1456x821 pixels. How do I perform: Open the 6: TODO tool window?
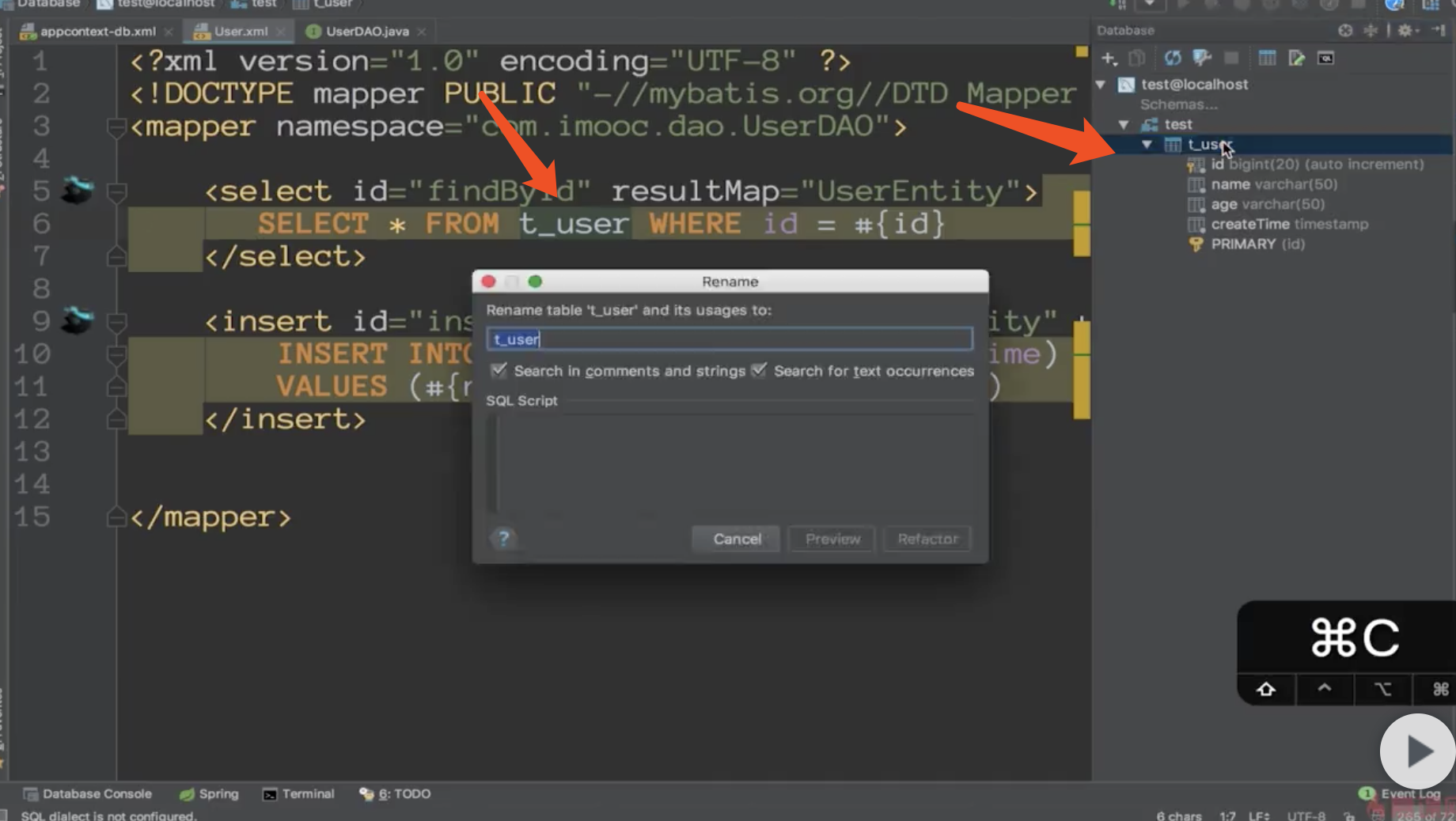(395, 793)
